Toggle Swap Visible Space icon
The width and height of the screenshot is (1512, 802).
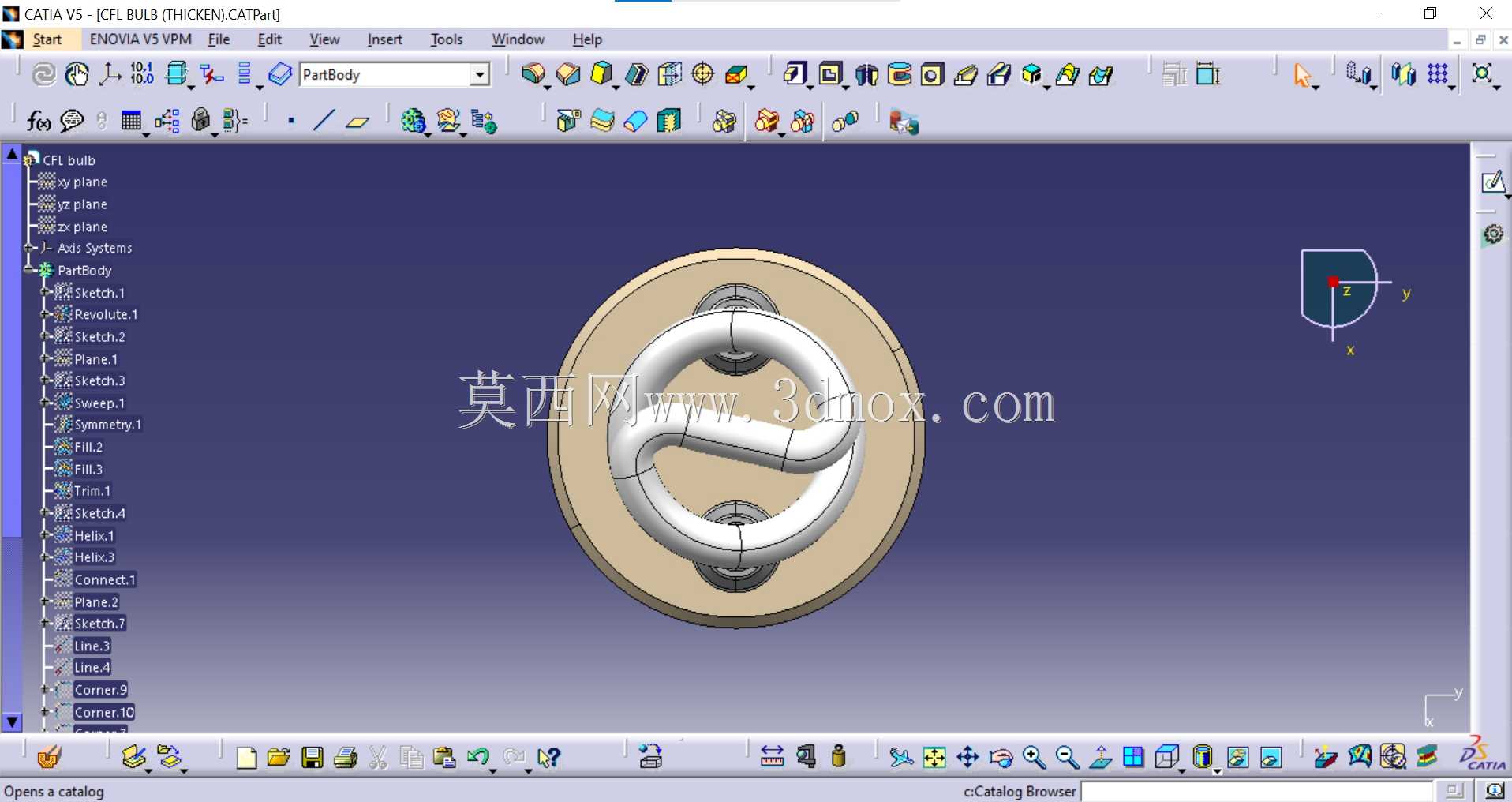click(x=1271, y=757)
